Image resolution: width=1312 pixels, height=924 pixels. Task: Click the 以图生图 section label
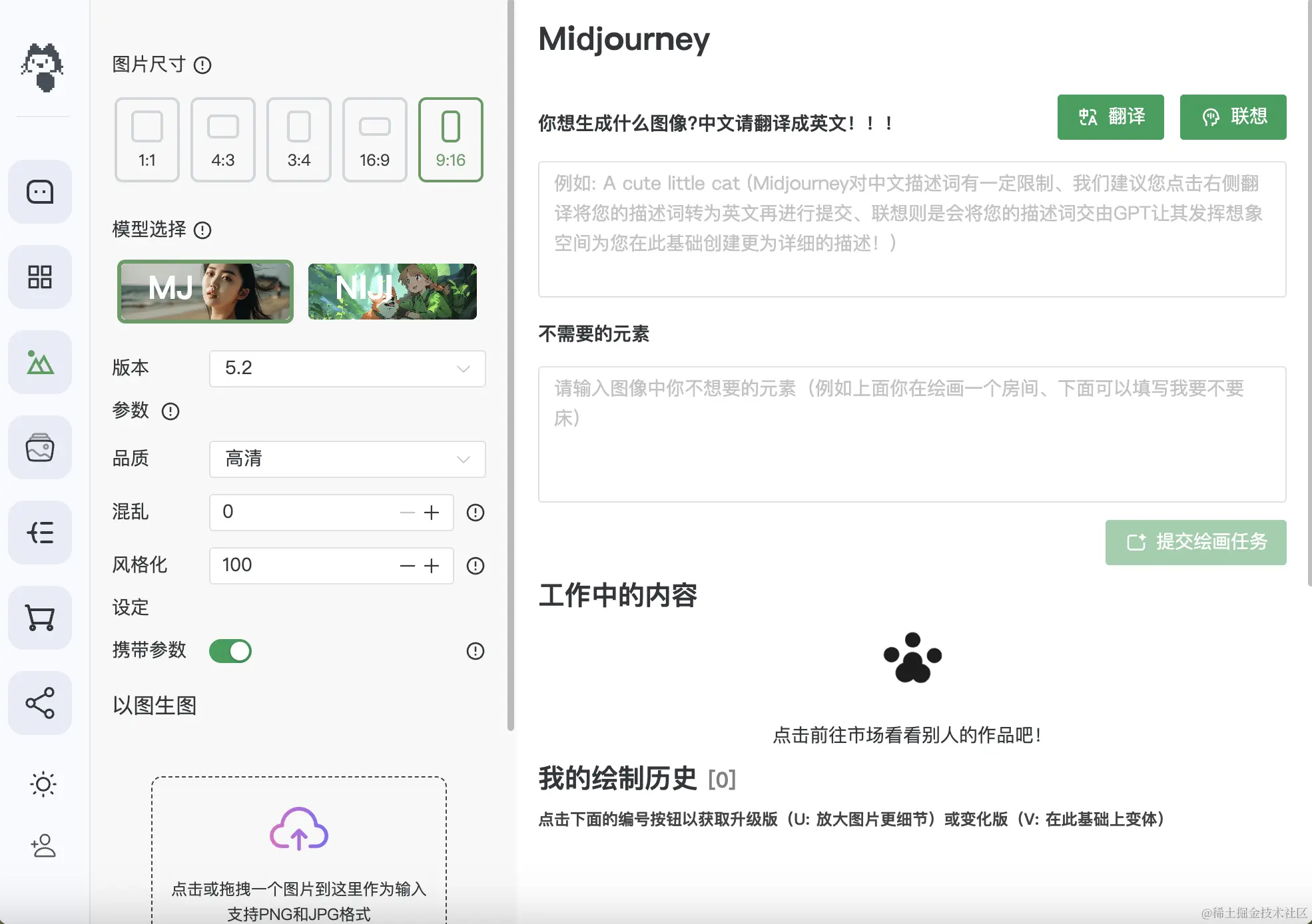155,706
